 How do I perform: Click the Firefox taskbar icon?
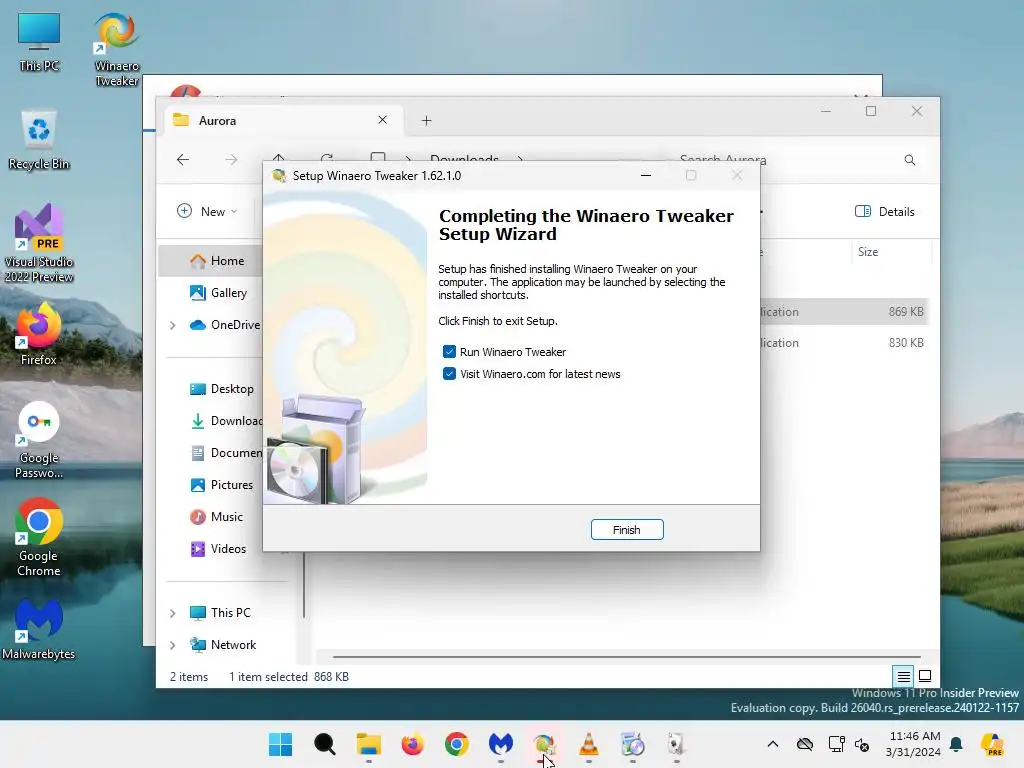(413, 744)
